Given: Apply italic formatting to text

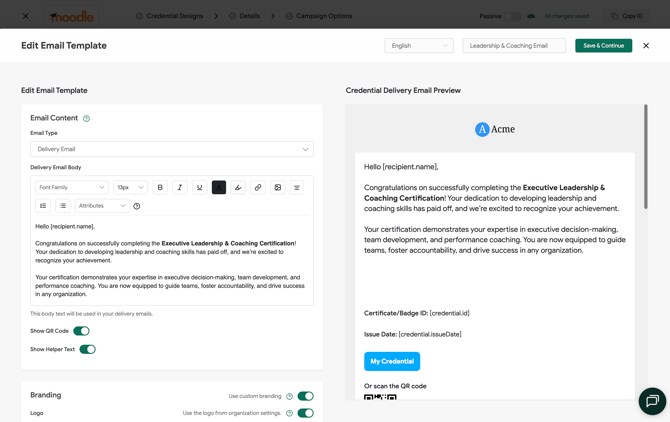Looking at the screenshot, I should click(x=180, y=188).
